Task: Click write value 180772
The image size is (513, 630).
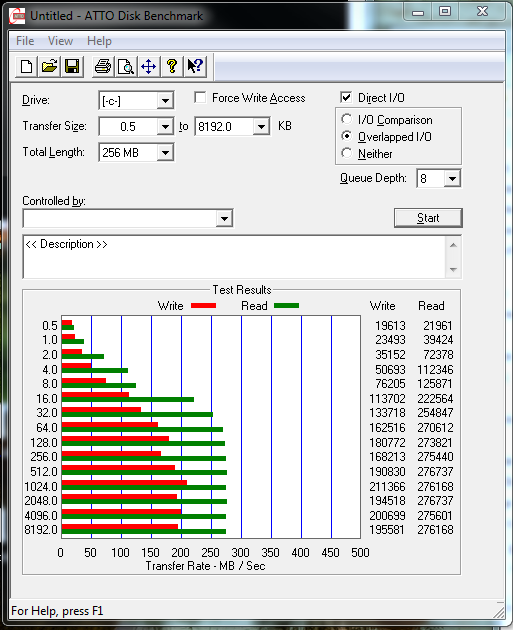Action: click(x=387, y=443)
